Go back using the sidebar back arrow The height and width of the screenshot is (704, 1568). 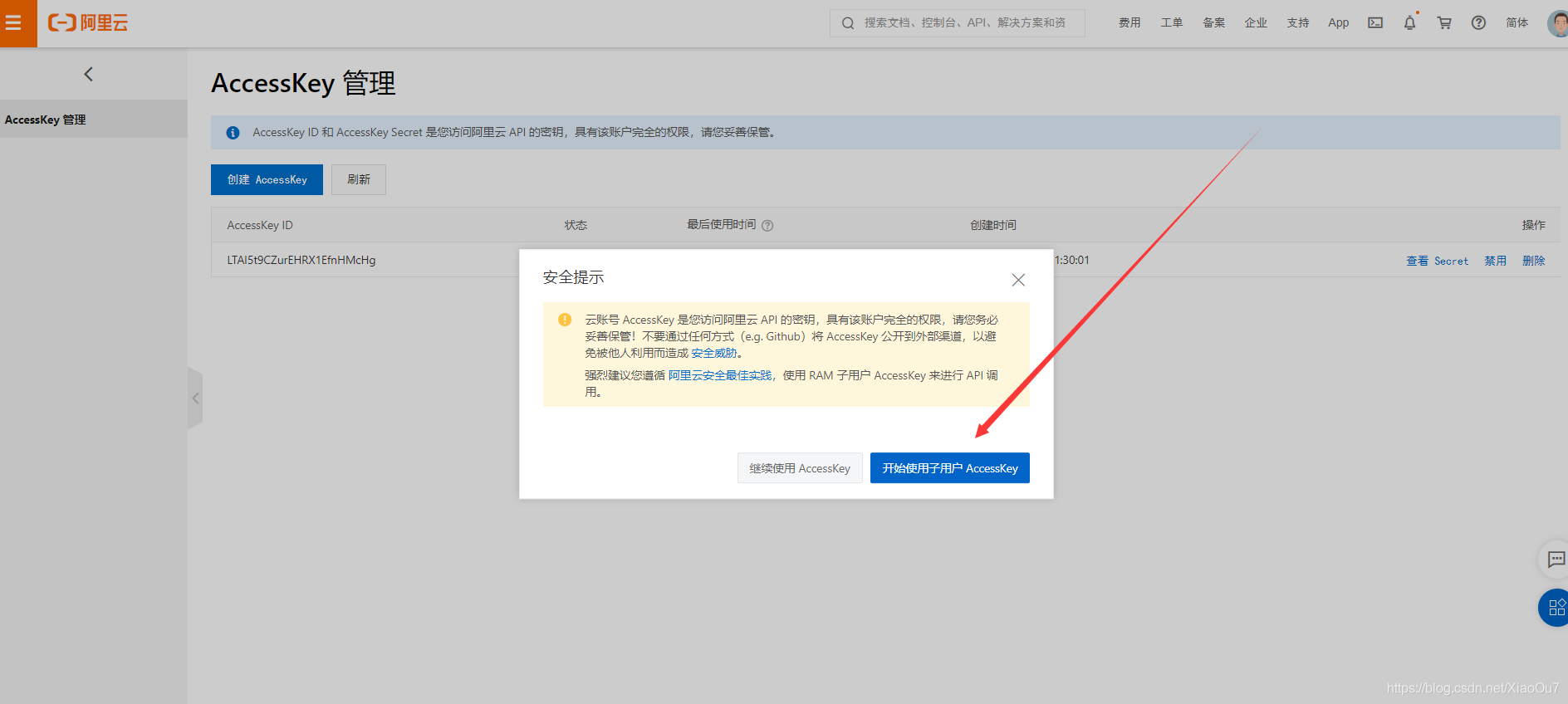coord(88,74)
